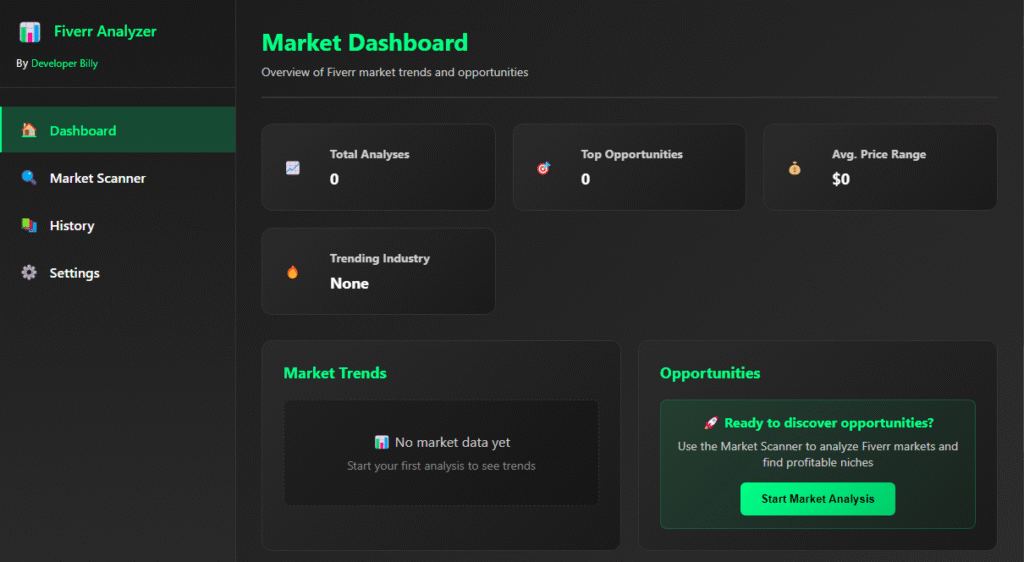Open the Developer Billy link
This screenshot has height=562, width=1024.
[x=65, y=63]
